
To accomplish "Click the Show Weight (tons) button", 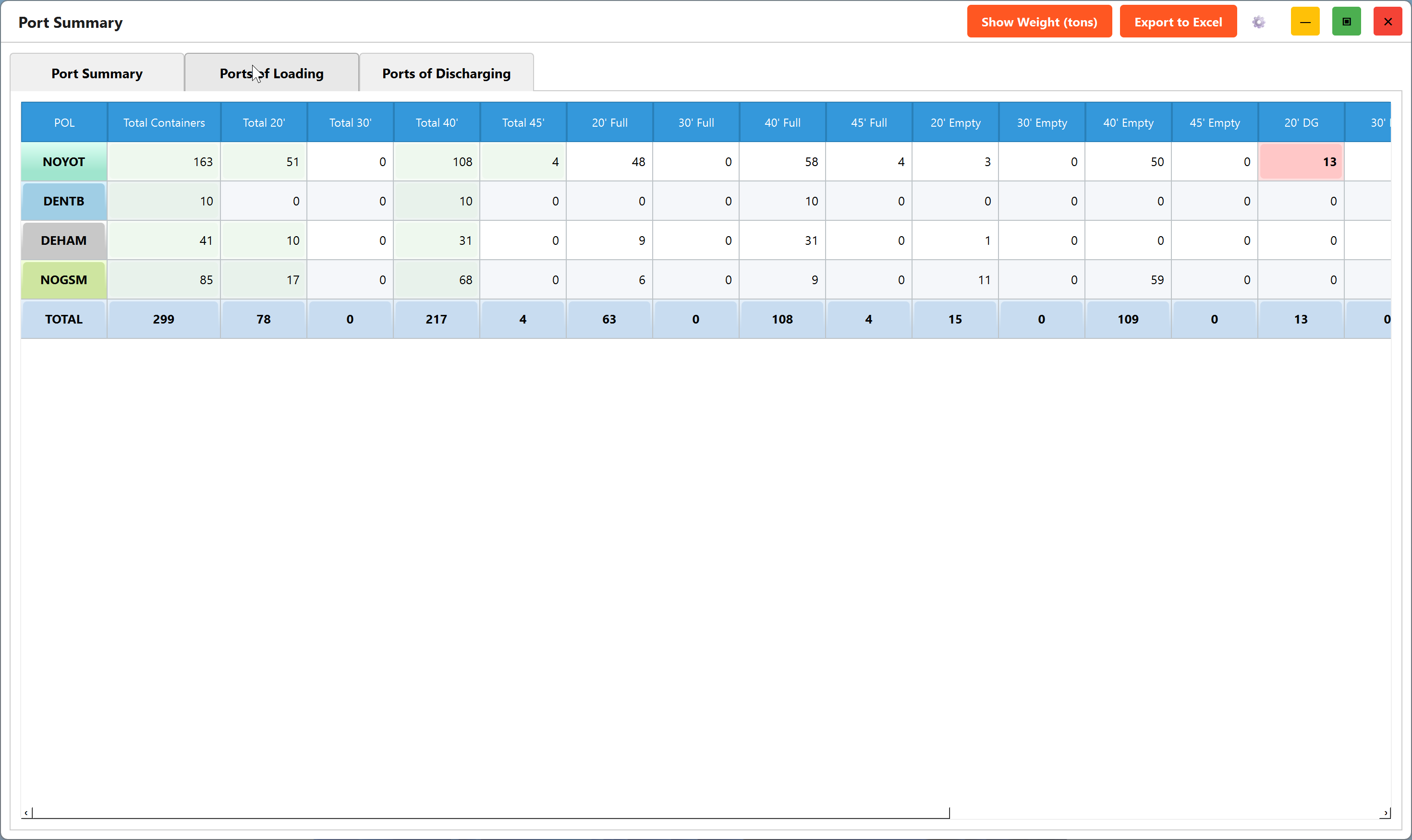I will [x=1039, y=22].
